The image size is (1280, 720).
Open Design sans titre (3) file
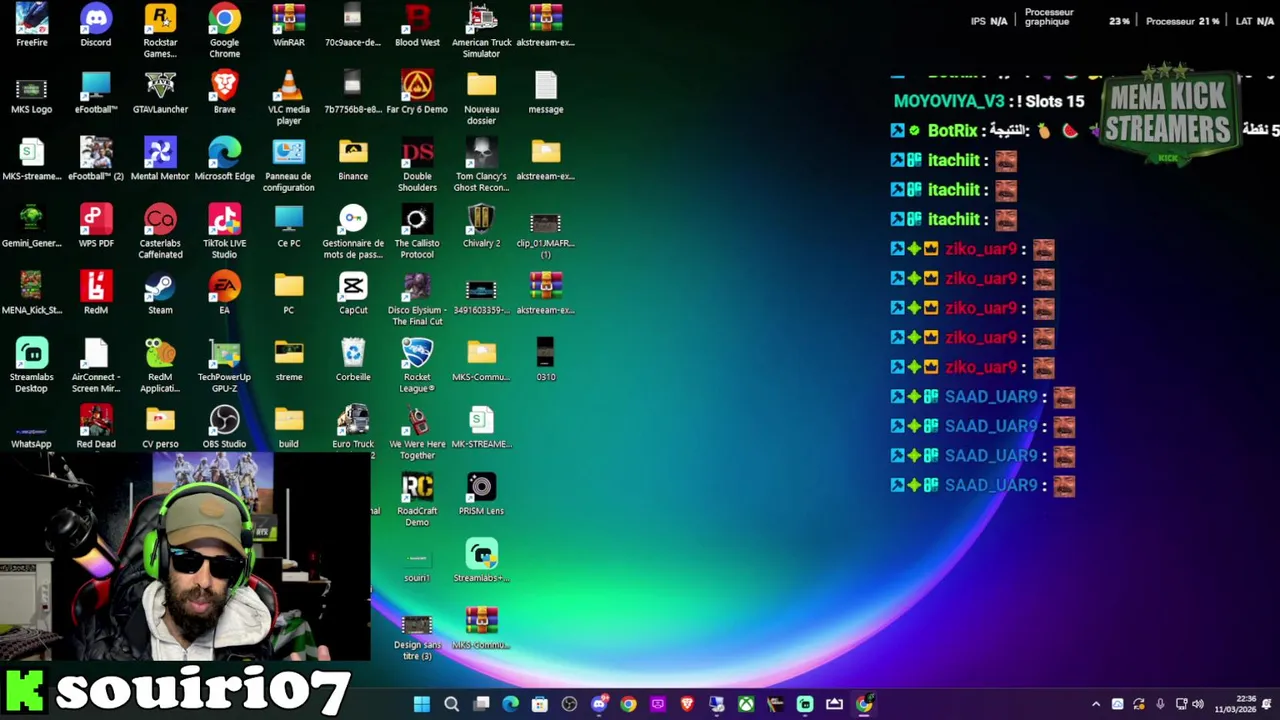pyautogui.click(x=417, y=636)
